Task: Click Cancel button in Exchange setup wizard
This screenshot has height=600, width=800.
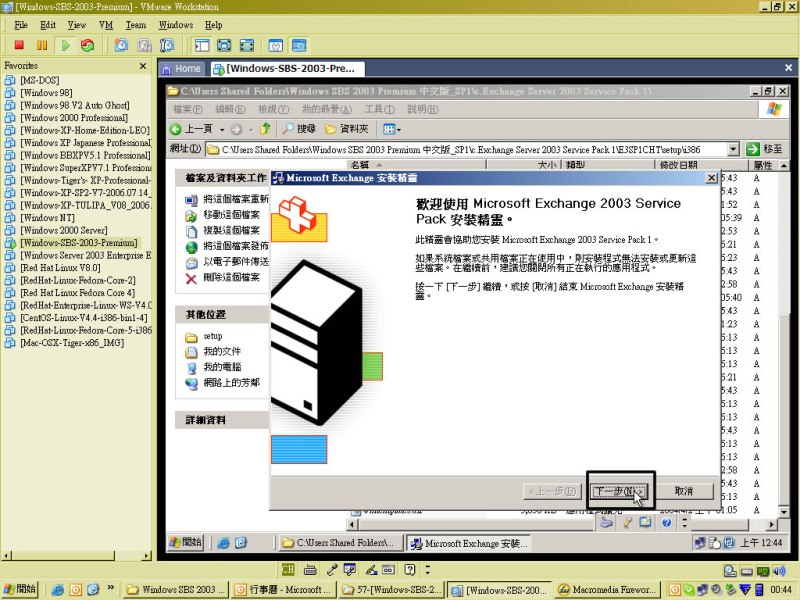Action: [x=684, y=491]
